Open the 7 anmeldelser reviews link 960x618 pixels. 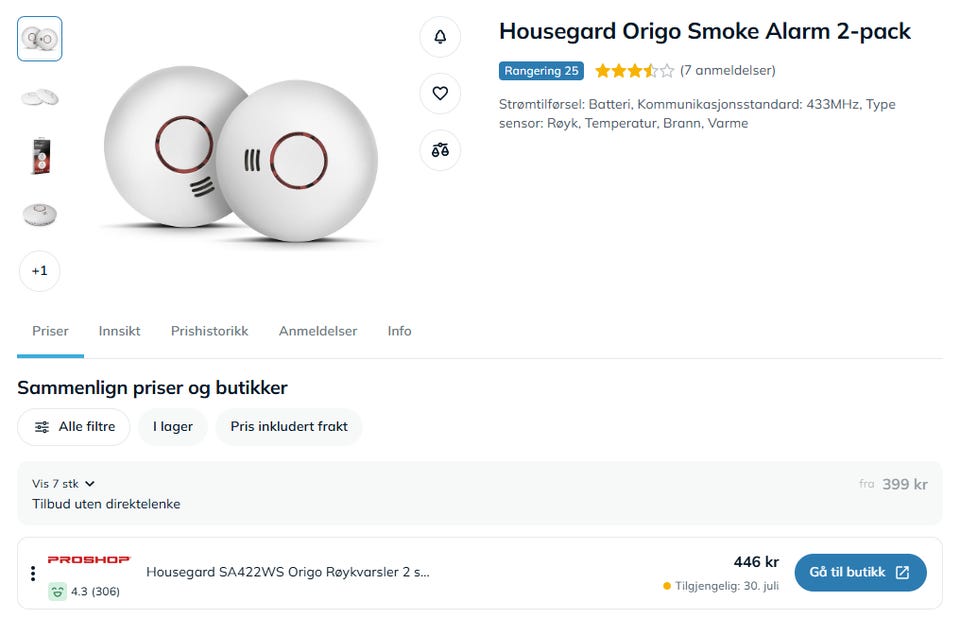(x=727, y=70)
